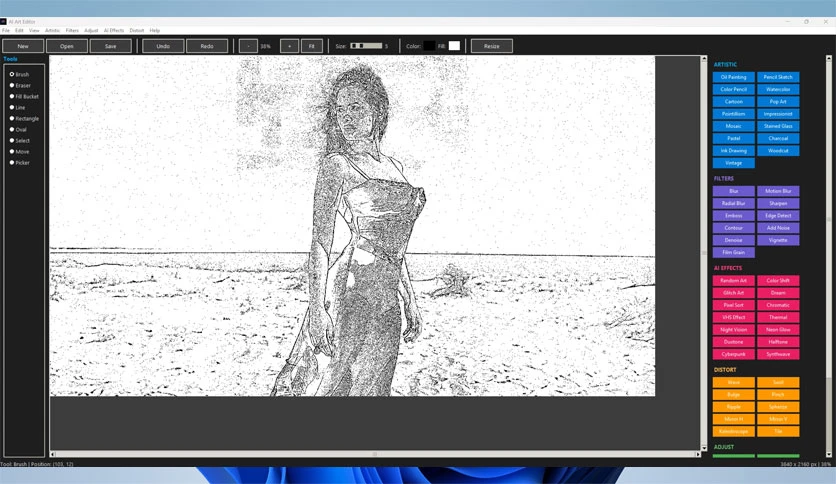Apply the Synthwave effect
Screen dimensions: 836x484
[778, 354]
